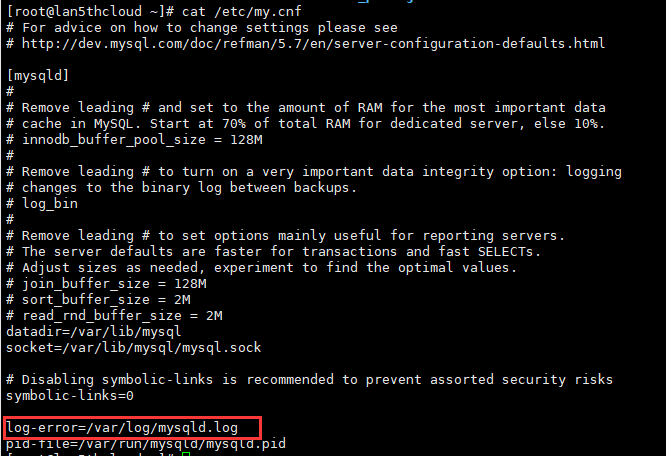Click the cat /etc/my.cnf command text

click(242, 11)
